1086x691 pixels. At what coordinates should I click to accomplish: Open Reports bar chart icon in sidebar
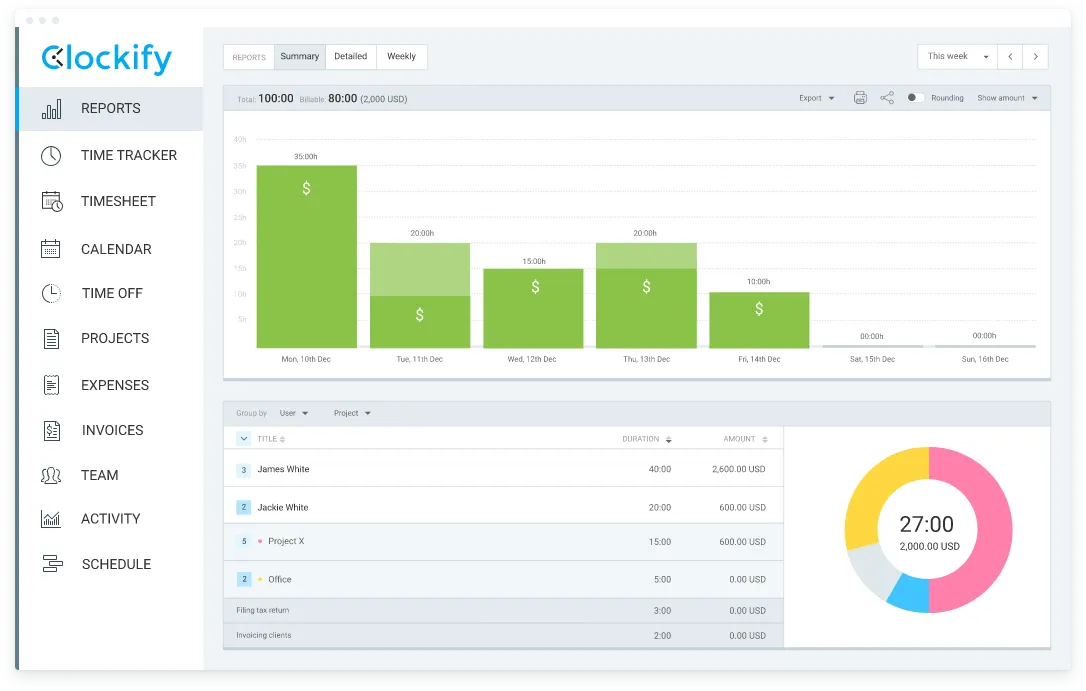point(51,109)
